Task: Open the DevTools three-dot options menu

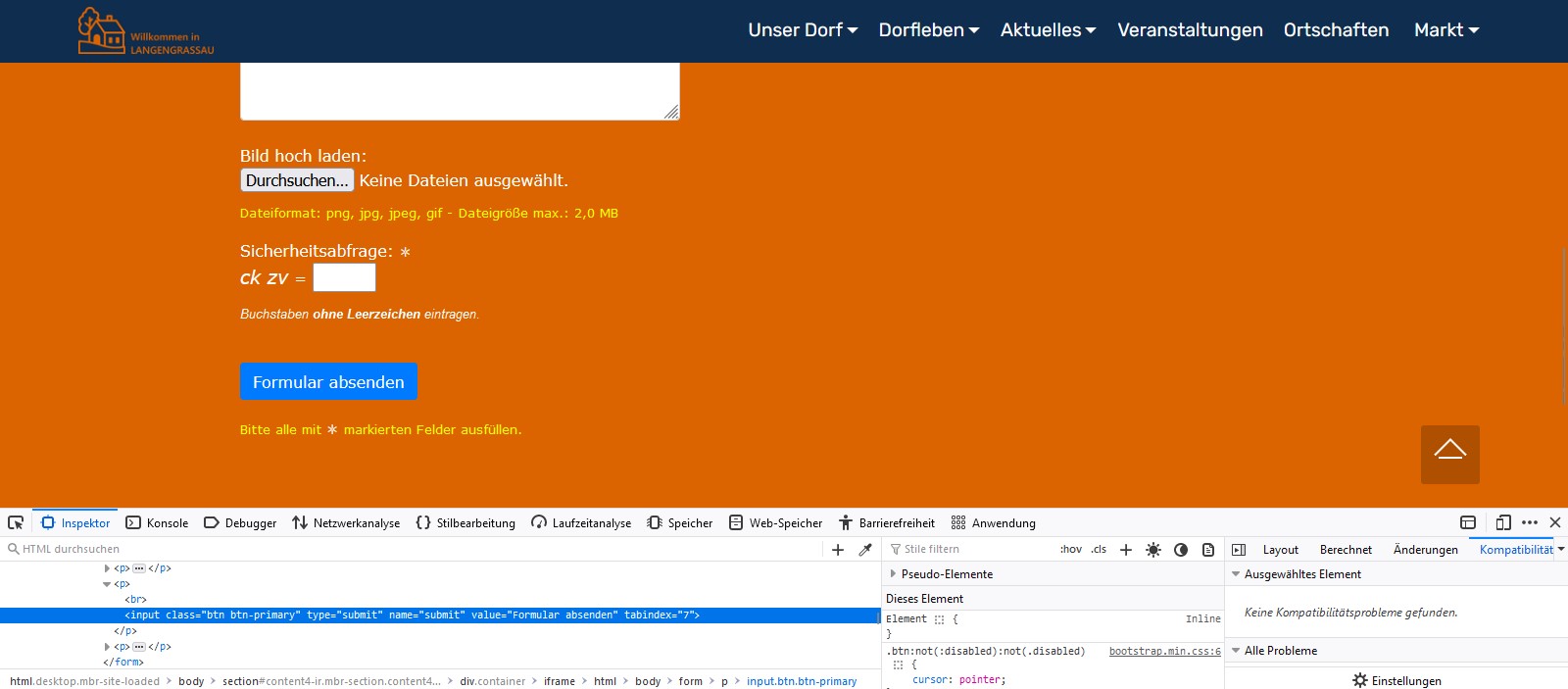Action: click(x=1530, y=522)
